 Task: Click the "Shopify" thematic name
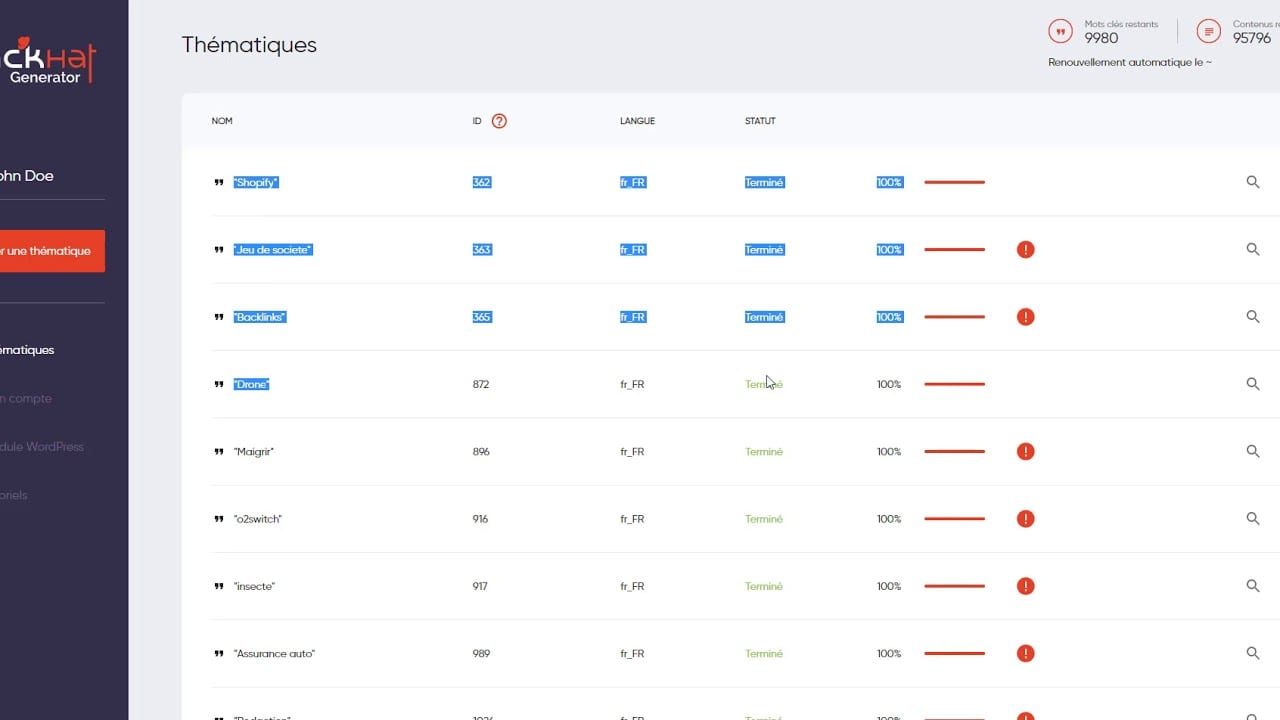tap(256, 183)
